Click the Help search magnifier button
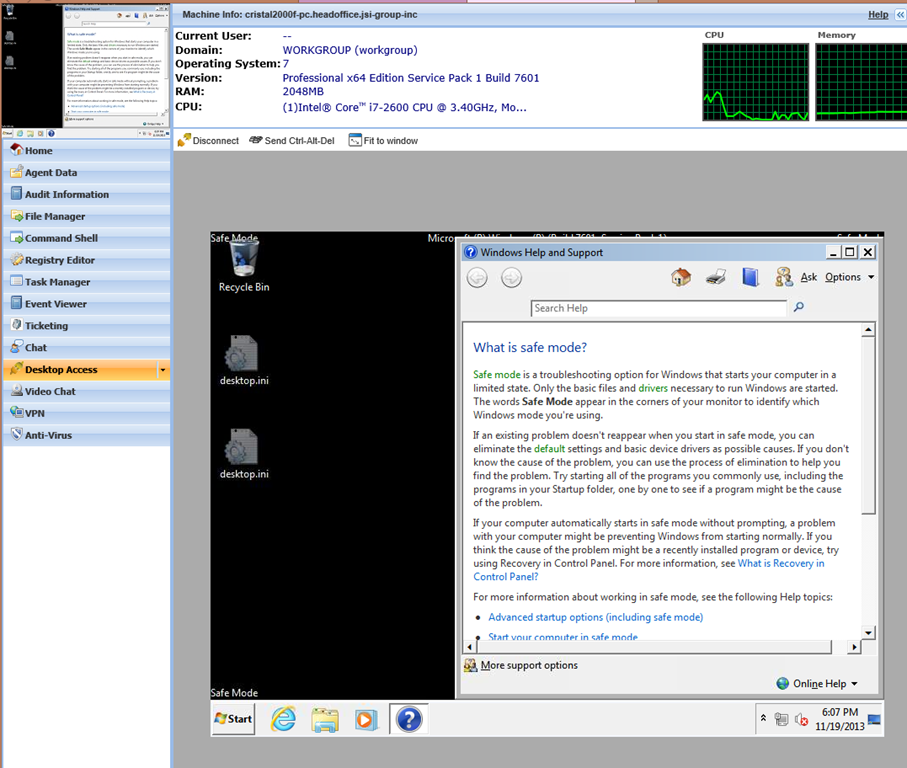 pyautogui.click(x=799, y=308)
